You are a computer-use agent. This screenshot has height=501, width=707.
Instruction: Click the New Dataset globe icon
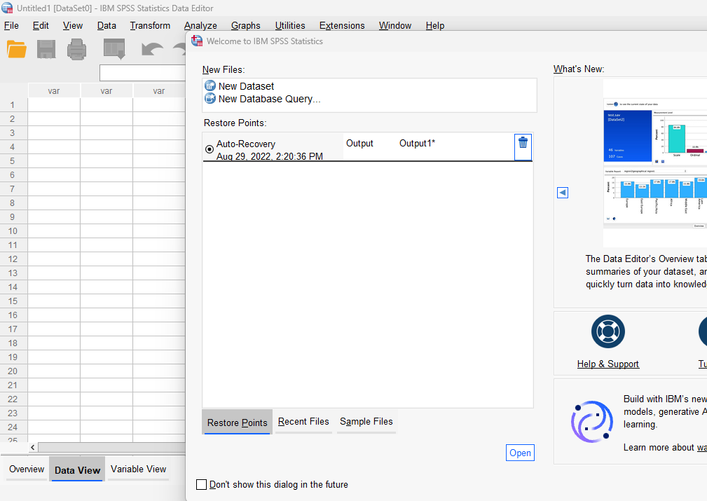(x=210, y=86)
